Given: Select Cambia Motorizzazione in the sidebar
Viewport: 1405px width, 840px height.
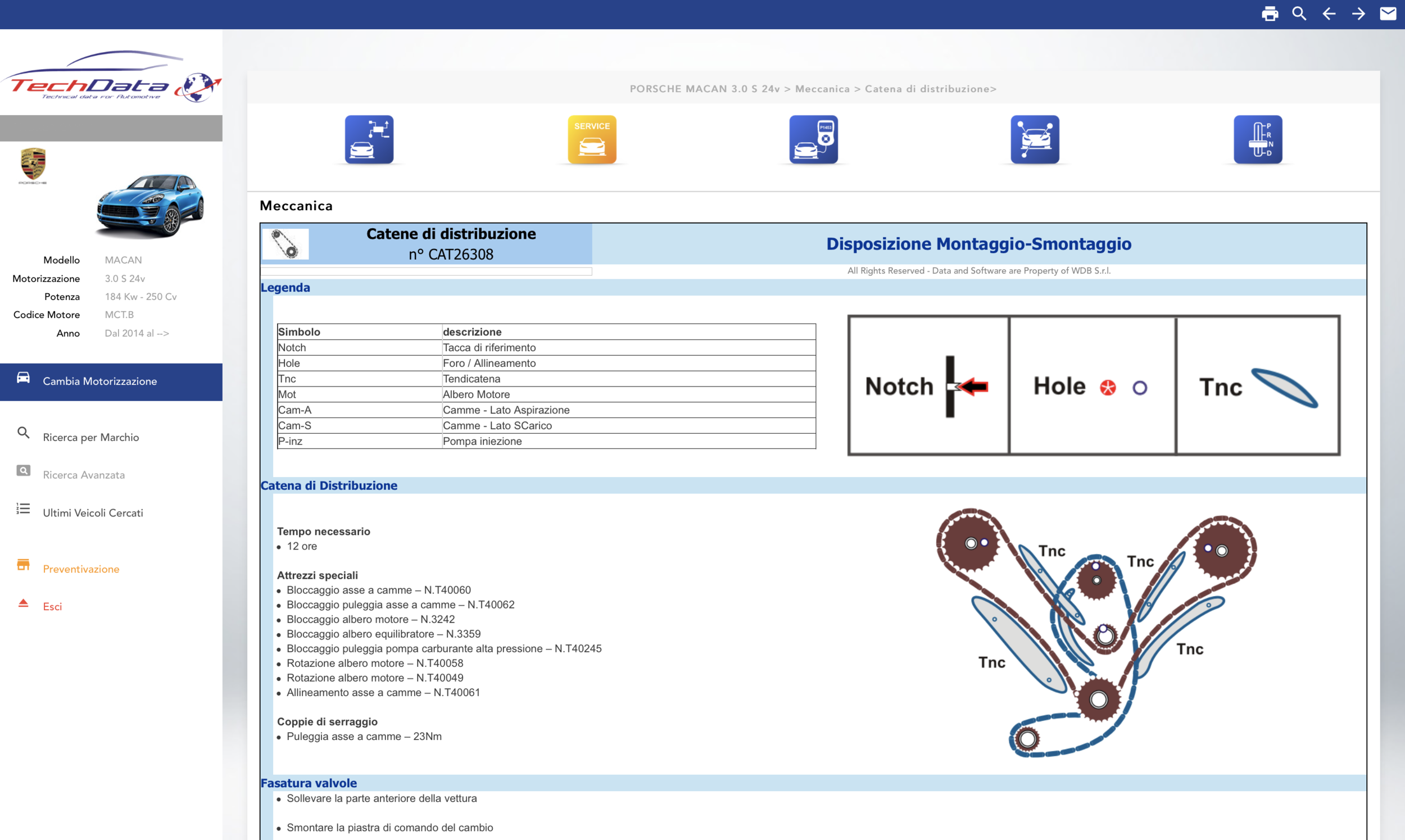Looking at the screenshot, I should click(x=99, y=382).
